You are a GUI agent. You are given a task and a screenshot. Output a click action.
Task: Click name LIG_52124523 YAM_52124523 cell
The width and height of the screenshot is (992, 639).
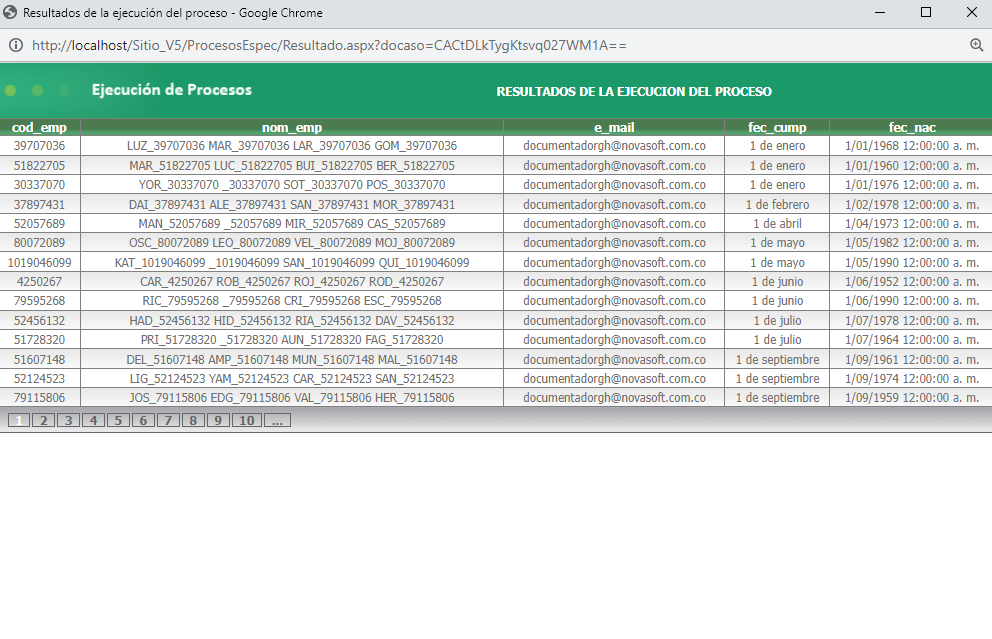pos(292,378)
